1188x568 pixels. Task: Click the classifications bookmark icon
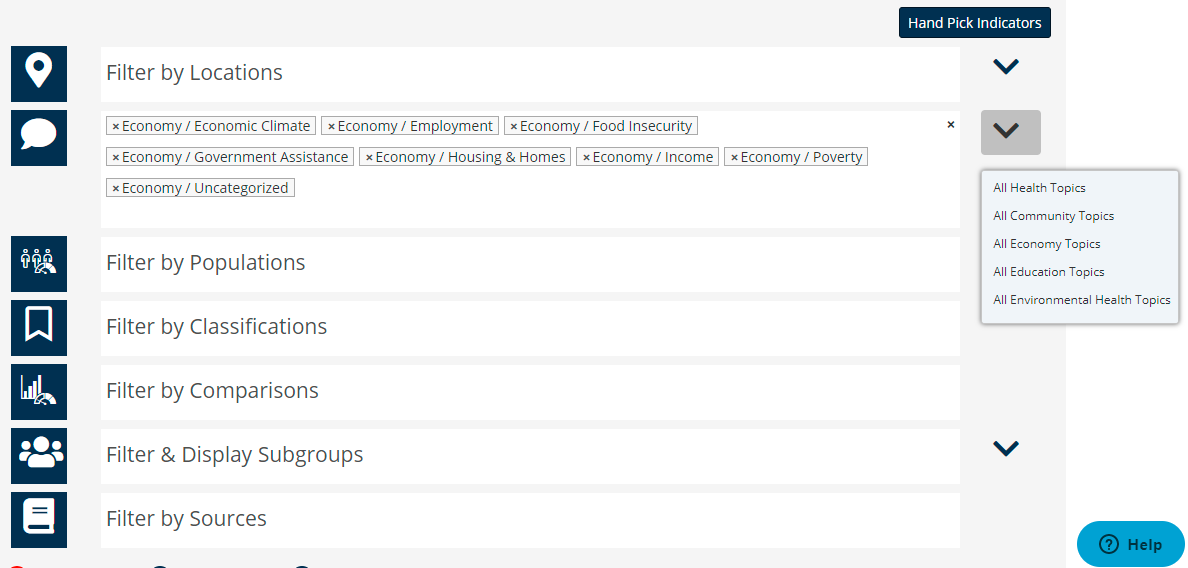pyautogui.click(x=39, y=328)
